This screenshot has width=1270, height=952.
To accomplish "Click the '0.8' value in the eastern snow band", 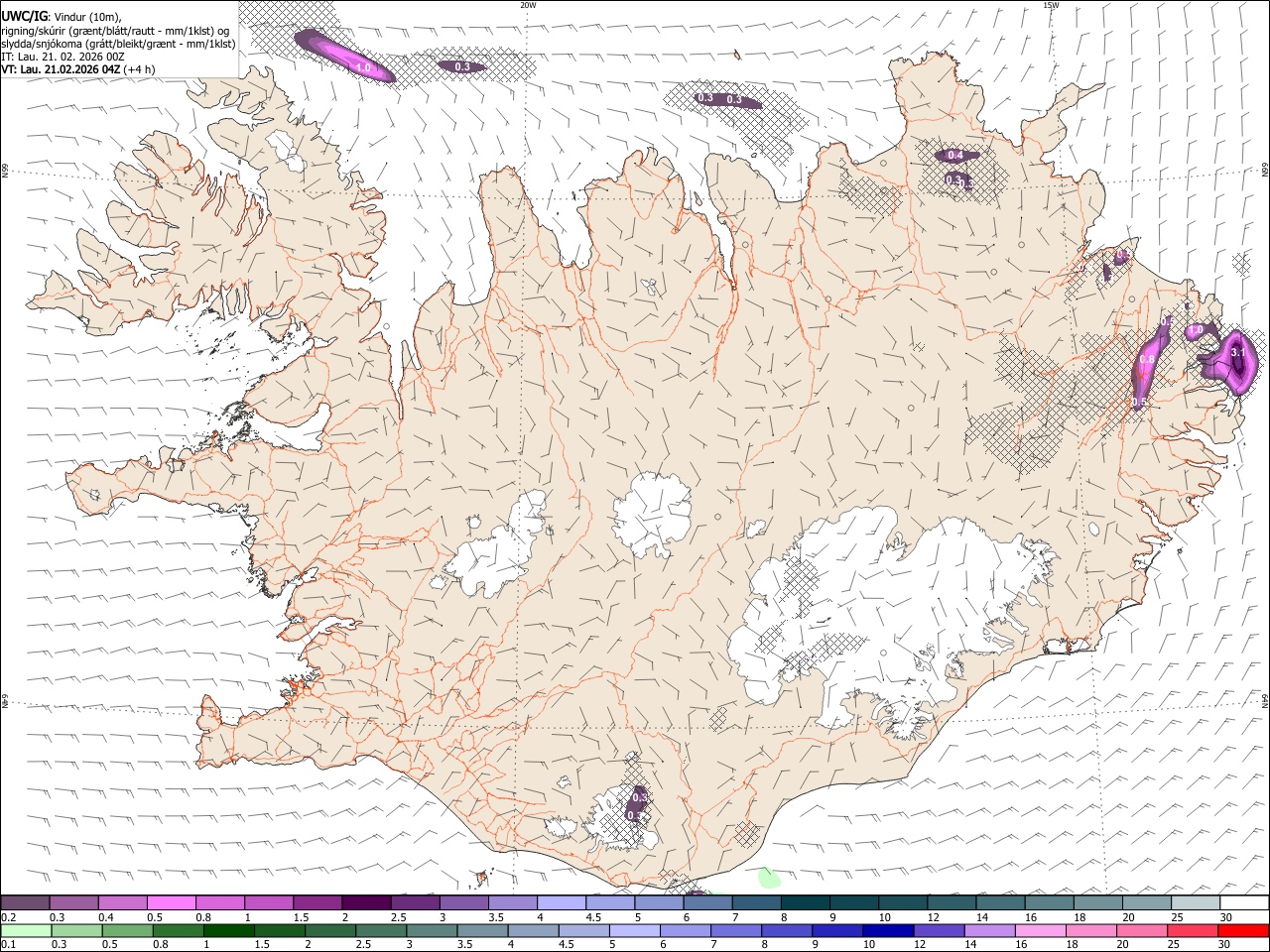I will (1147, 360).
